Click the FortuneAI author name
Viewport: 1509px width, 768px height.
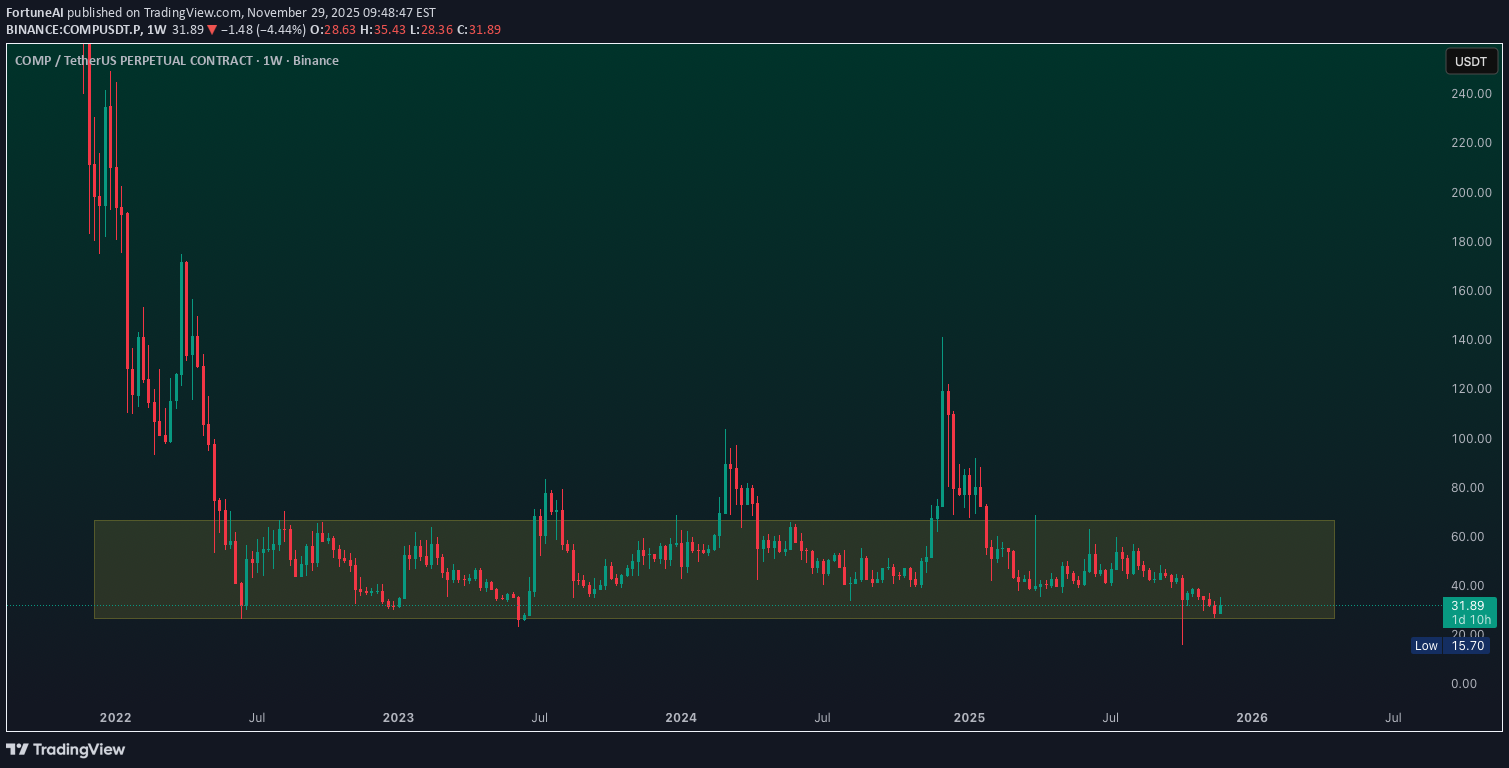[x=35, y=12]
